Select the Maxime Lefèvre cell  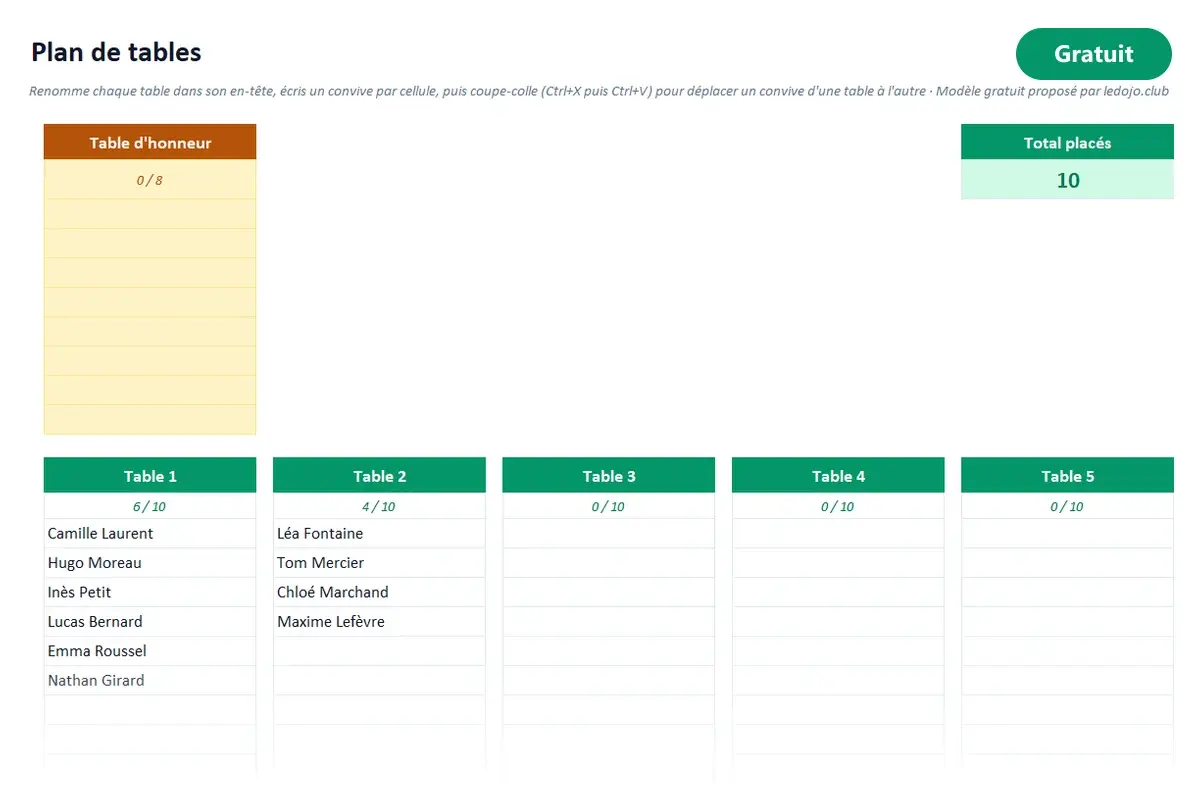(379, 622)
